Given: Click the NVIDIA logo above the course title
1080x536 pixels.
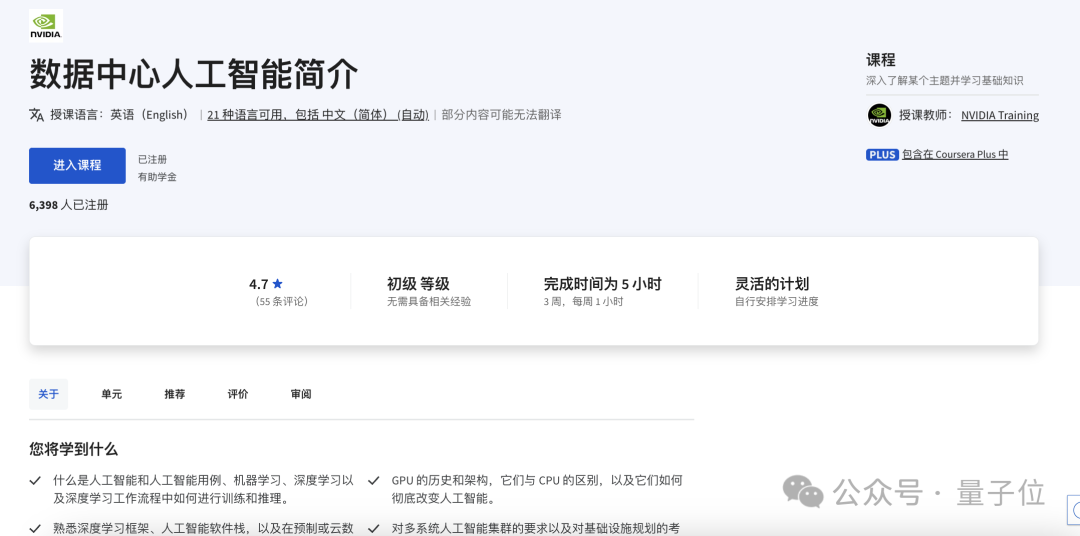Looking at the screenshot, I should coord(45,25).
